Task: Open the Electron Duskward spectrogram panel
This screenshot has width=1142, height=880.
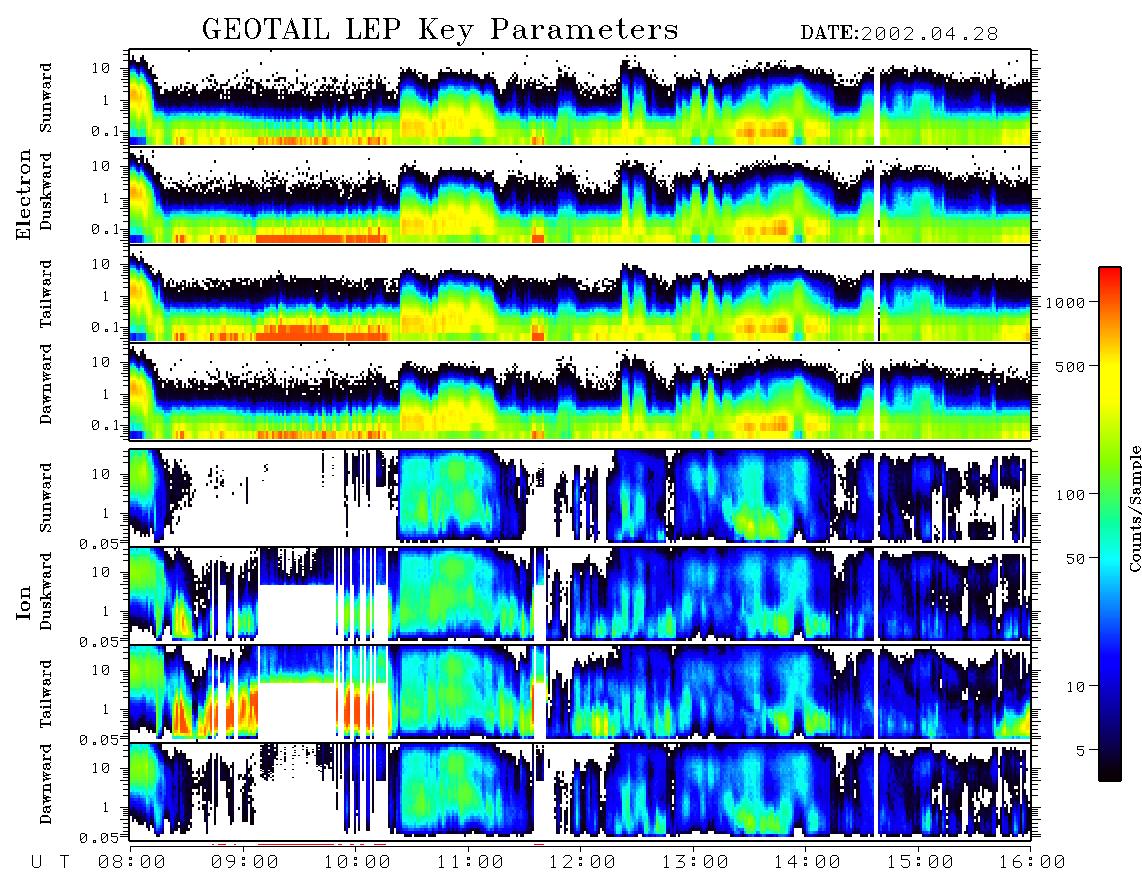Action: (580, 195)
